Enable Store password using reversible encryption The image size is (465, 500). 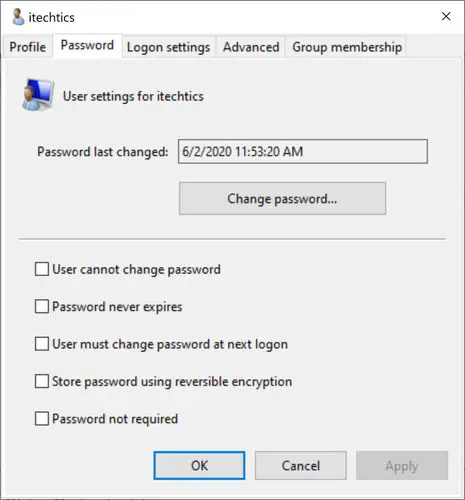tap(42, 381)
